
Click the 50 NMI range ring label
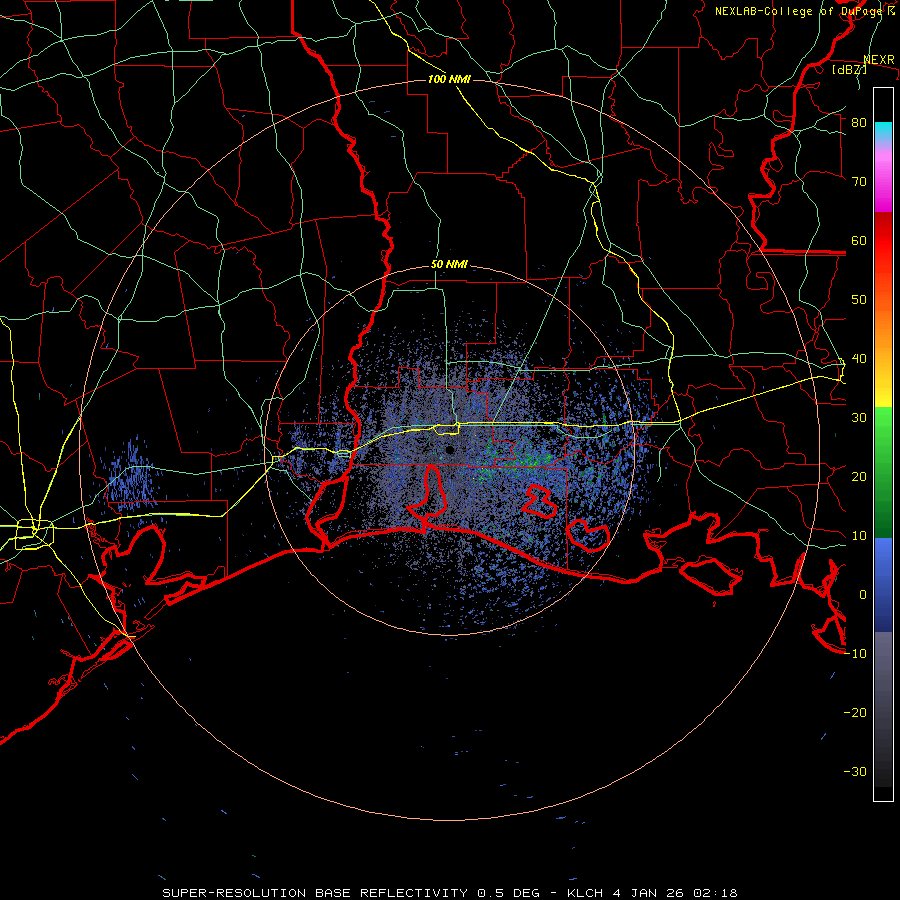(449, 265)
